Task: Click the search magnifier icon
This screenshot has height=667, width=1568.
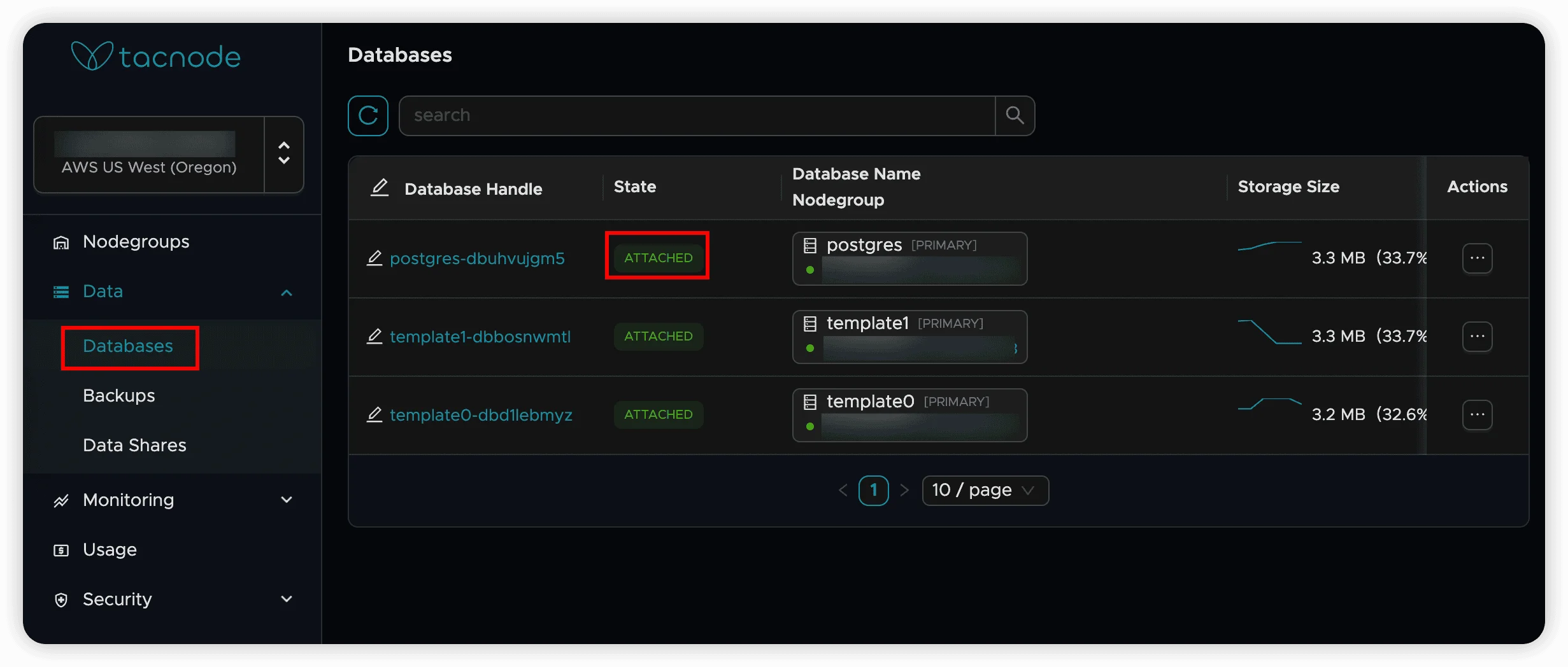Action: tap(1015, 116)
